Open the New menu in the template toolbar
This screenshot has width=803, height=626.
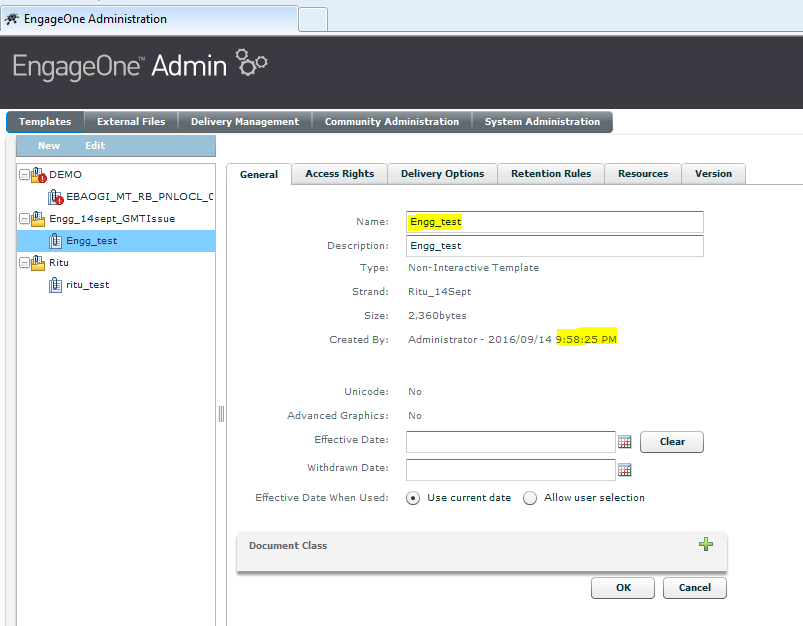(49, 145)
